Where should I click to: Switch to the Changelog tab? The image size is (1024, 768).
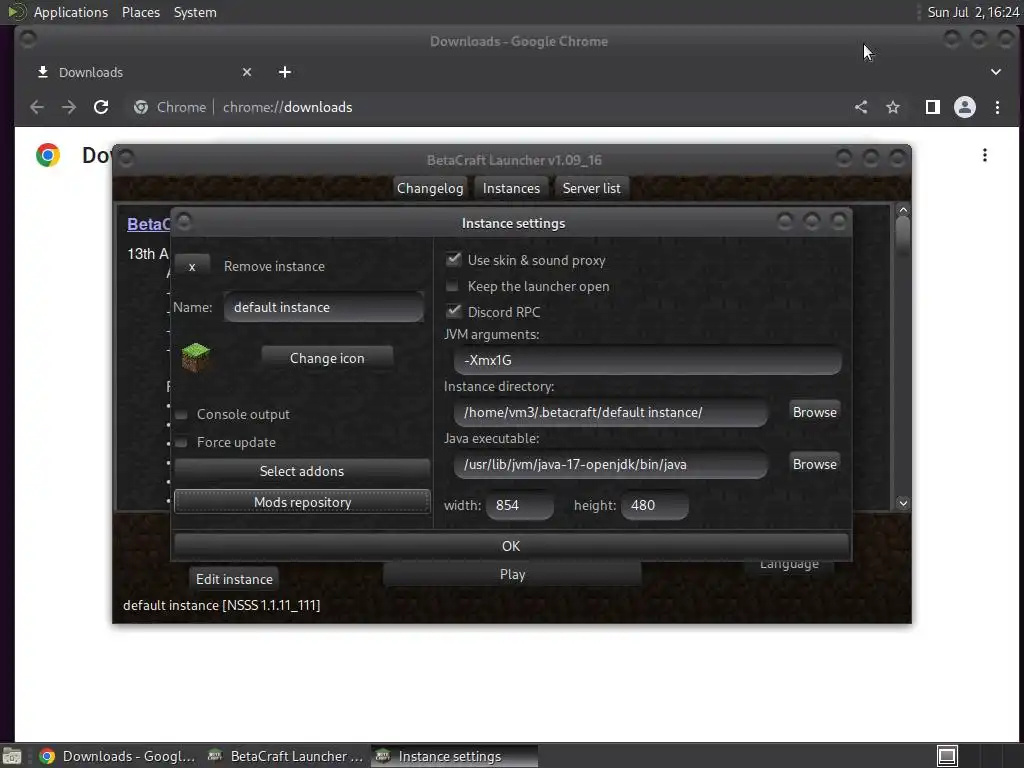[430, 188]
